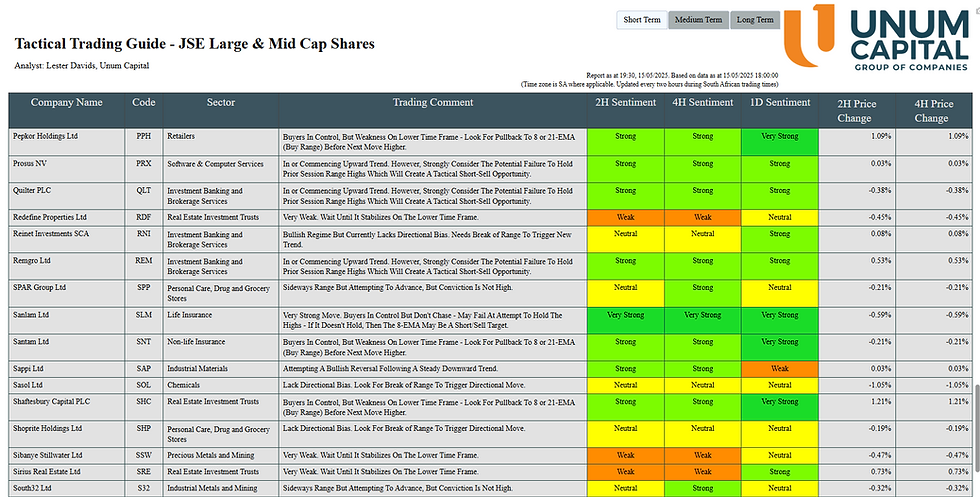Select South32 Ltd company name
Screen dimensions: 980x497
click(32, 488)
